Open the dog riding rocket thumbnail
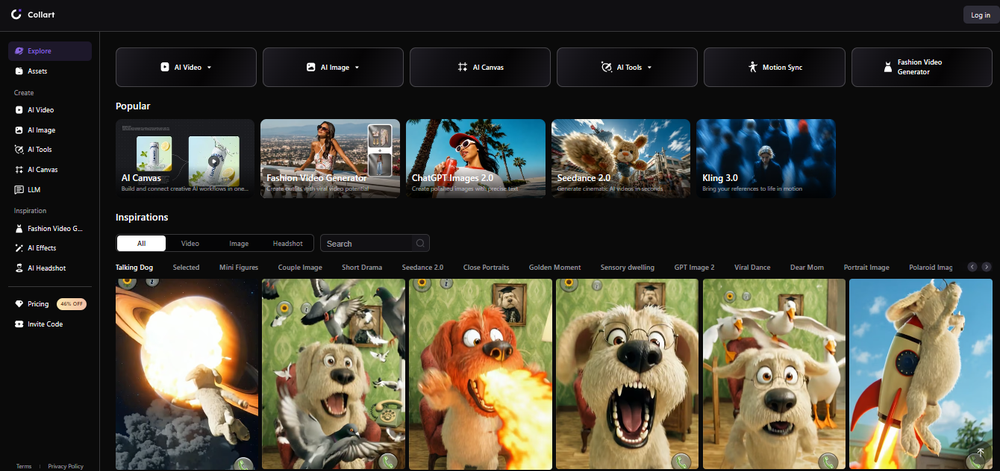 click(x=920, y=374)
